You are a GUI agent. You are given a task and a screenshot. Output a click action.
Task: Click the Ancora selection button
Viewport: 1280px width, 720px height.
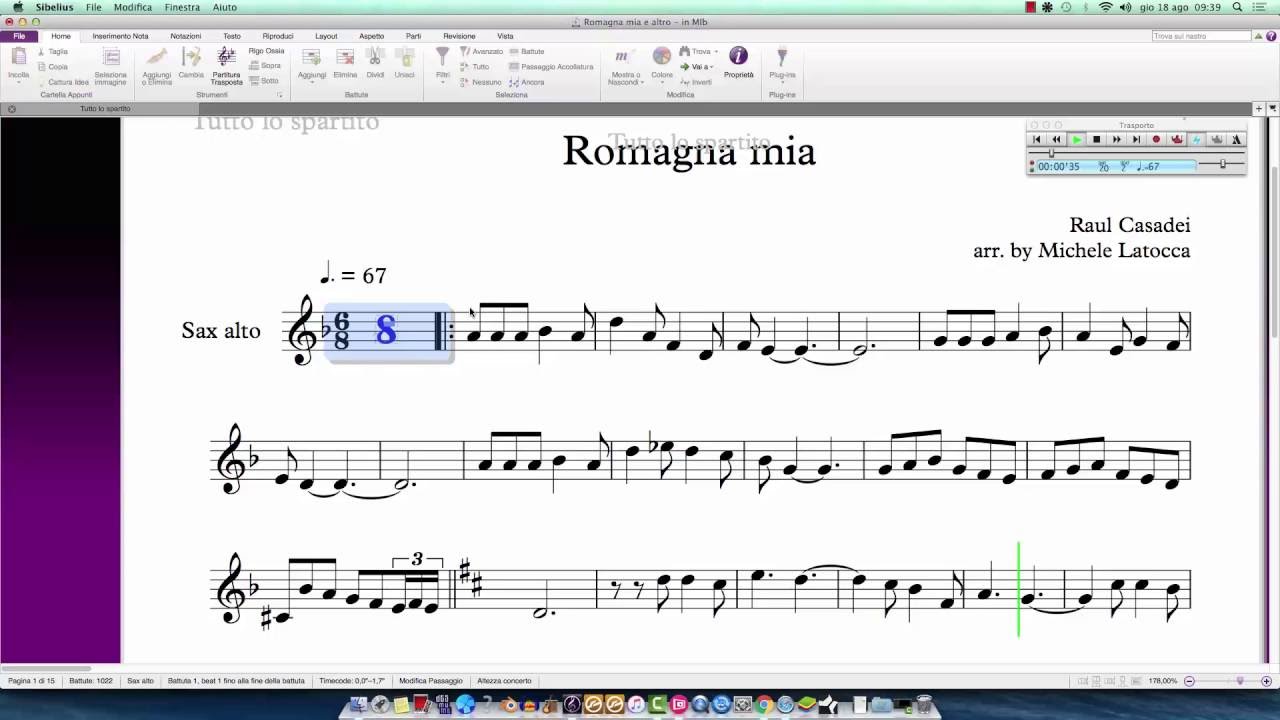click(527, 82)
